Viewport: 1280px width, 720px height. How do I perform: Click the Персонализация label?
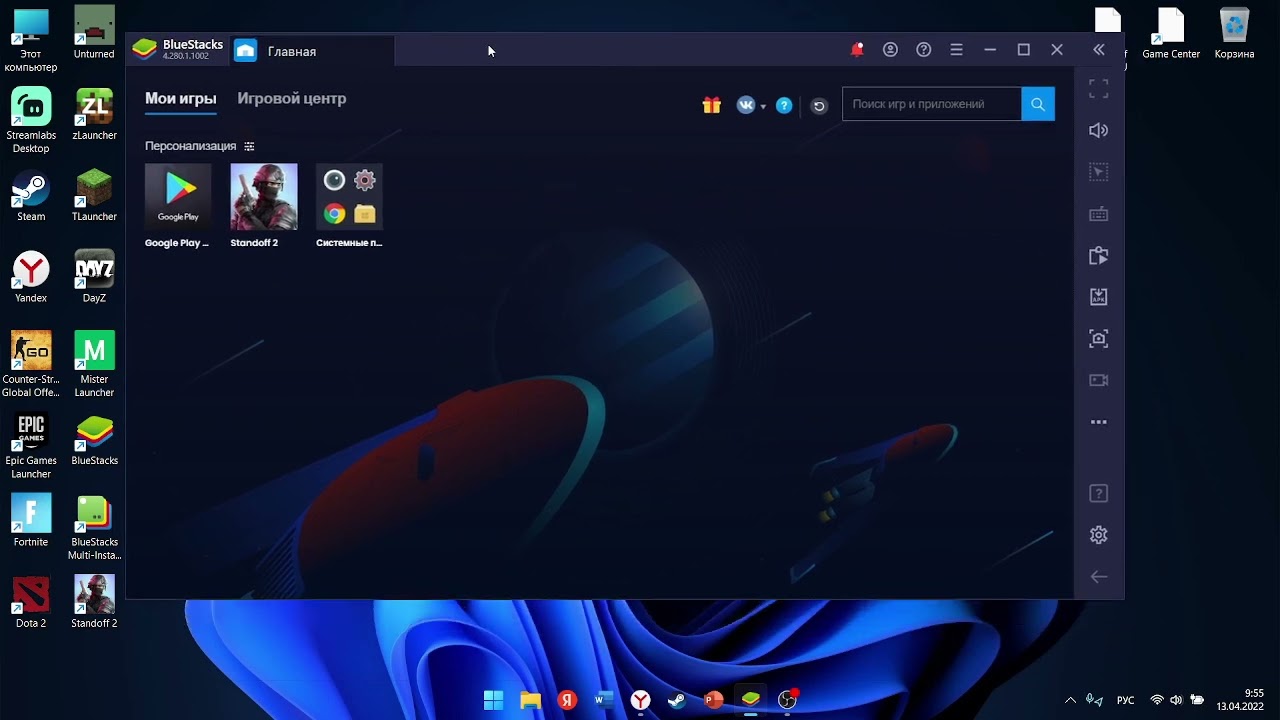coord(190,146)
